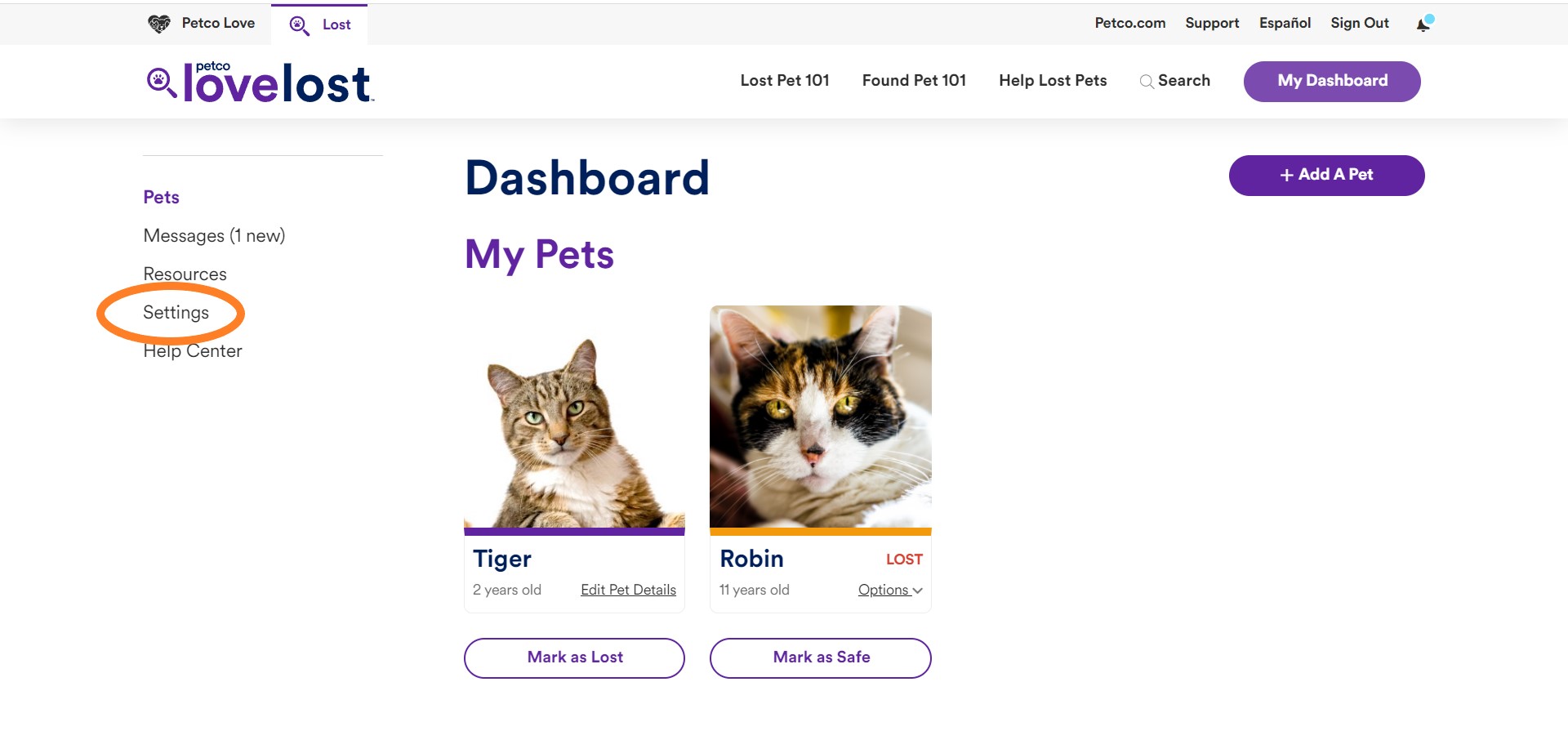Click the My Dashboard button
Image resolution: width=1568 pixels, height=731 pixels.
point(1331,81)
